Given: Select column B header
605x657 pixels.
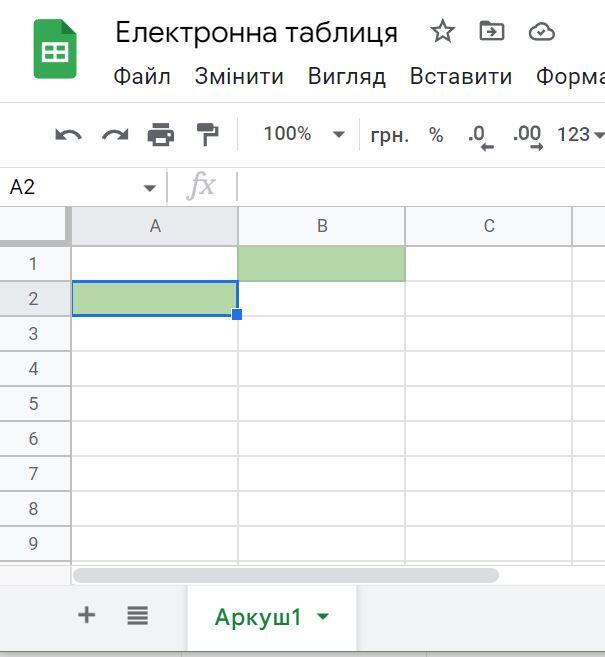Looking at the screenshot, I should point(322,226).
